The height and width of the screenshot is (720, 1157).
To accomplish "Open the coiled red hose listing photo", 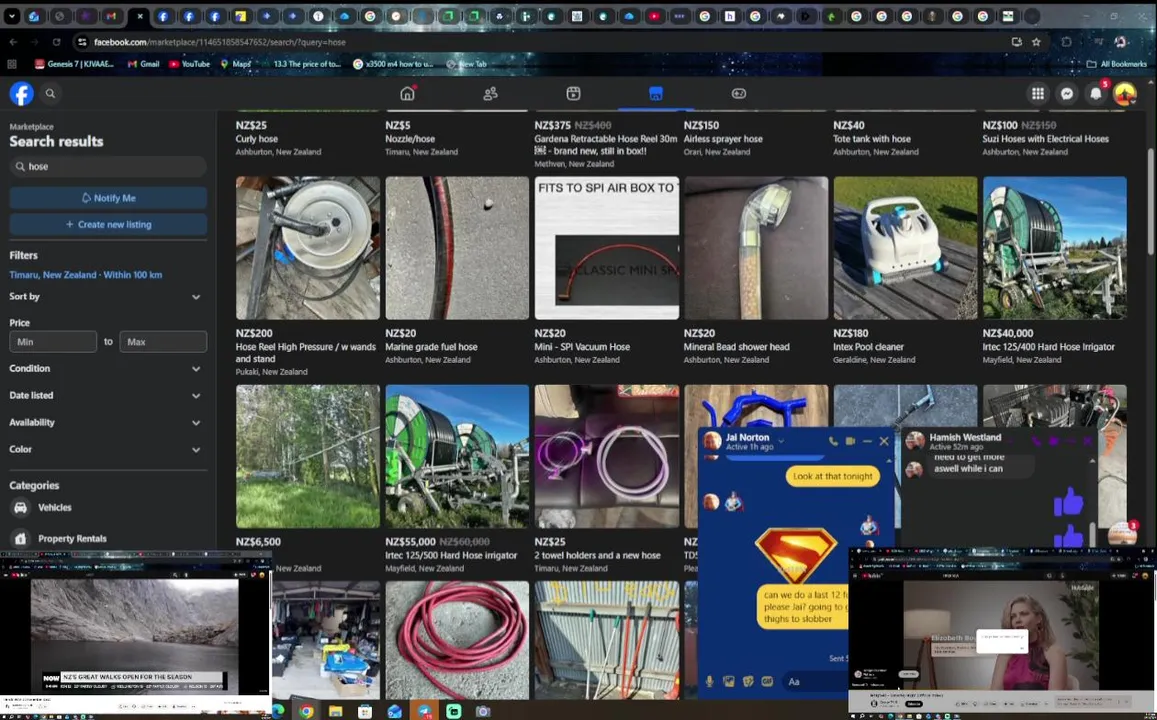I will 457,640.
